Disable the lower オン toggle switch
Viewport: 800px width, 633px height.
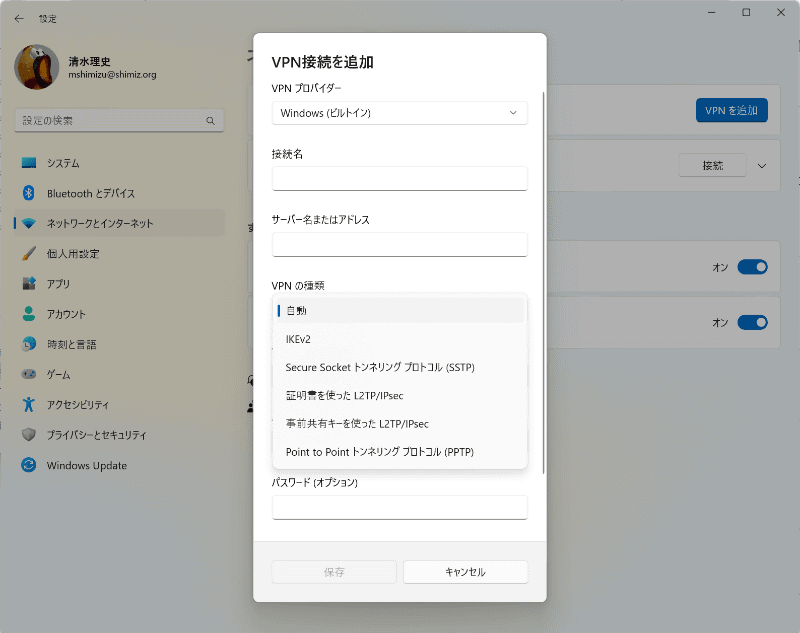[x=755, y=322]
